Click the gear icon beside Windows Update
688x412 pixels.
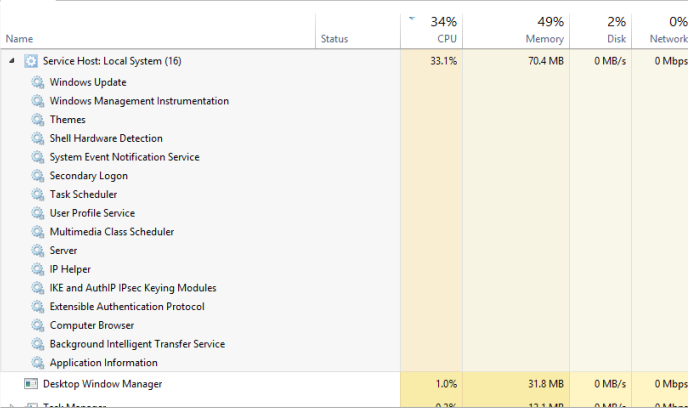coord(38,82)
